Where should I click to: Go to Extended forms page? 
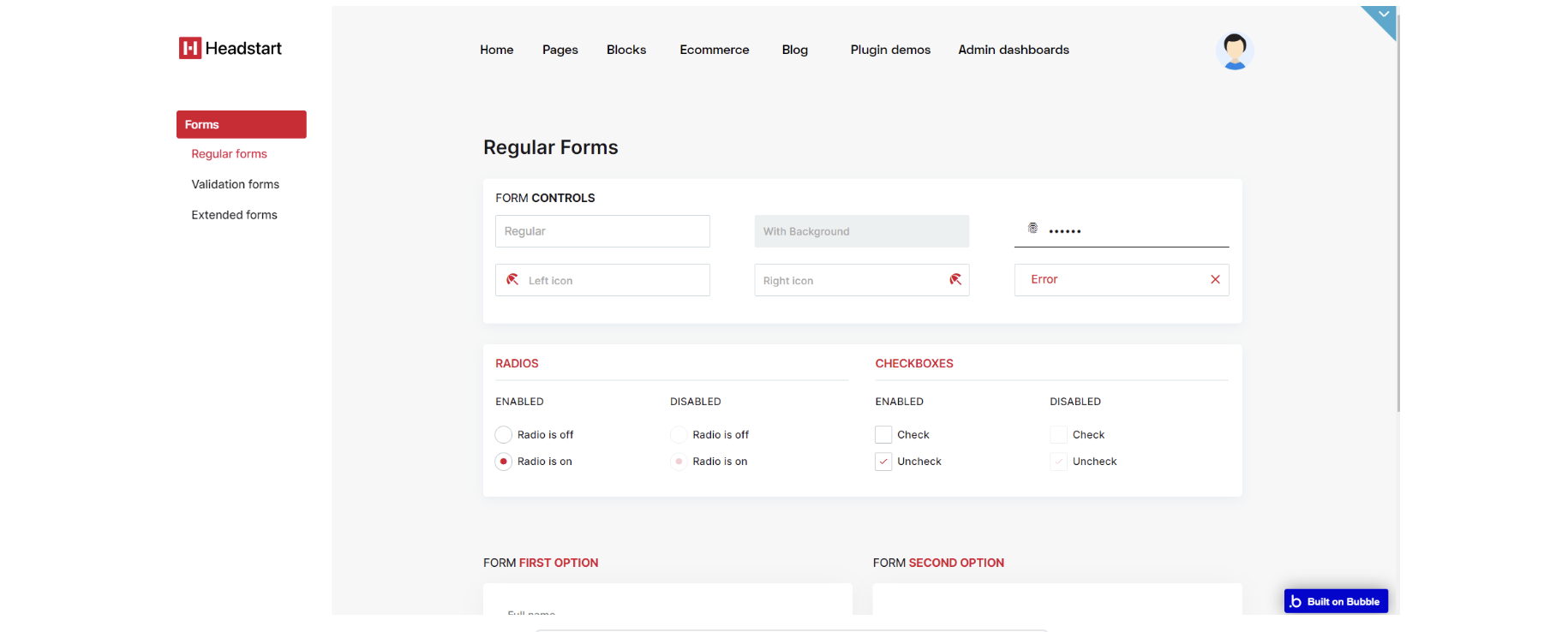(x=235, y=215)
